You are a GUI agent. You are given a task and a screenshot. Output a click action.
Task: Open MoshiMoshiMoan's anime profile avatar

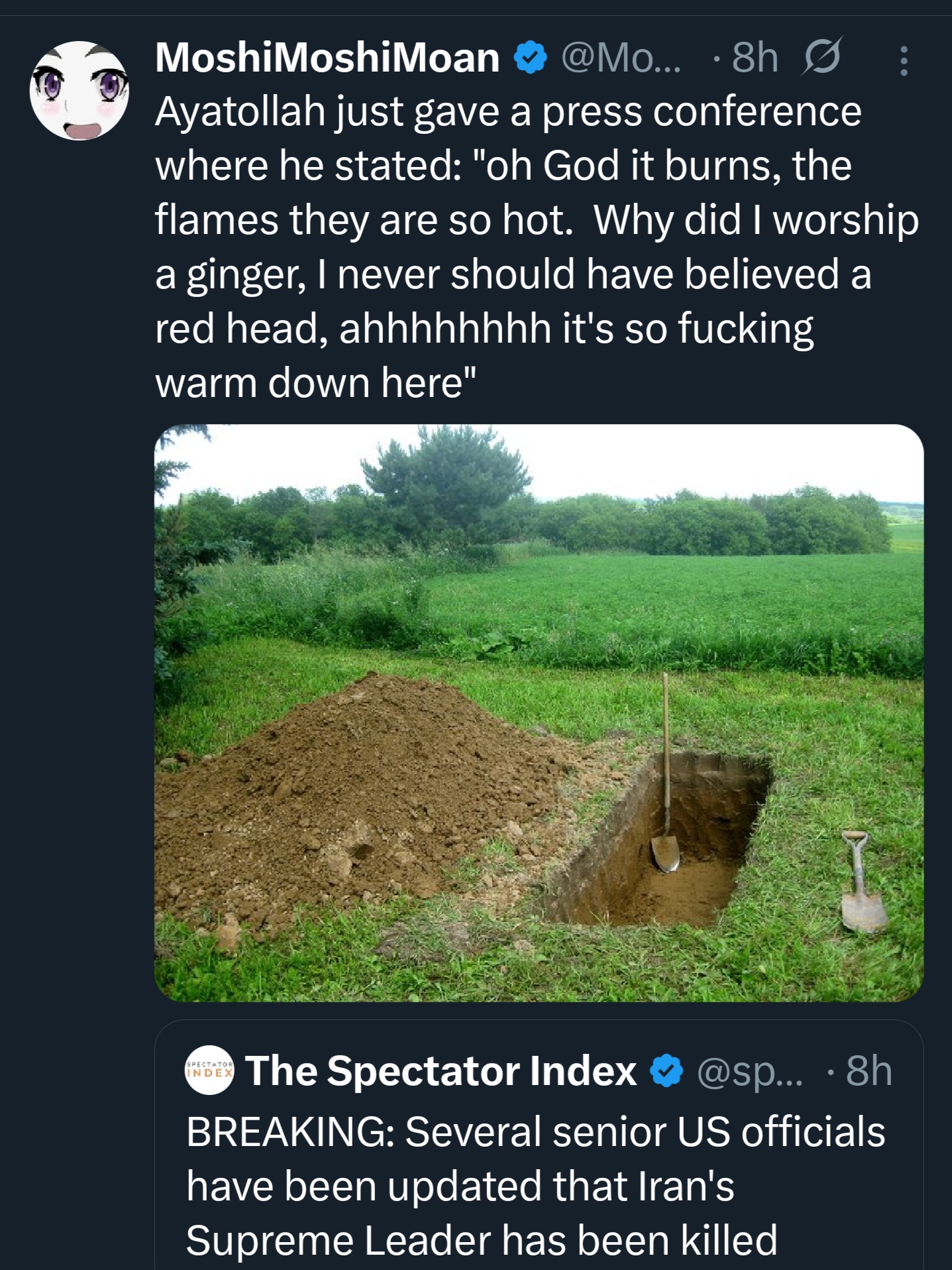click(79, 90)
